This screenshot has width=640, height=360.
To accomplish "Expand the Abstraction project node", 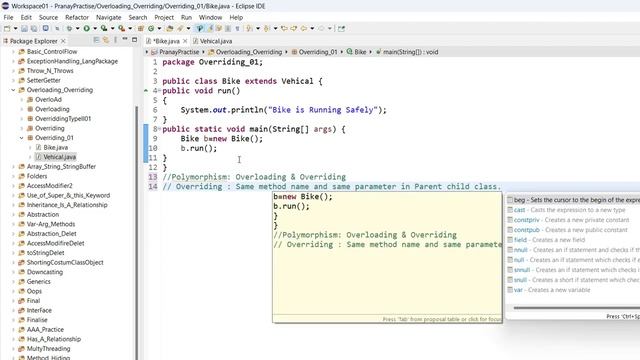I will (x=13, y=215).
